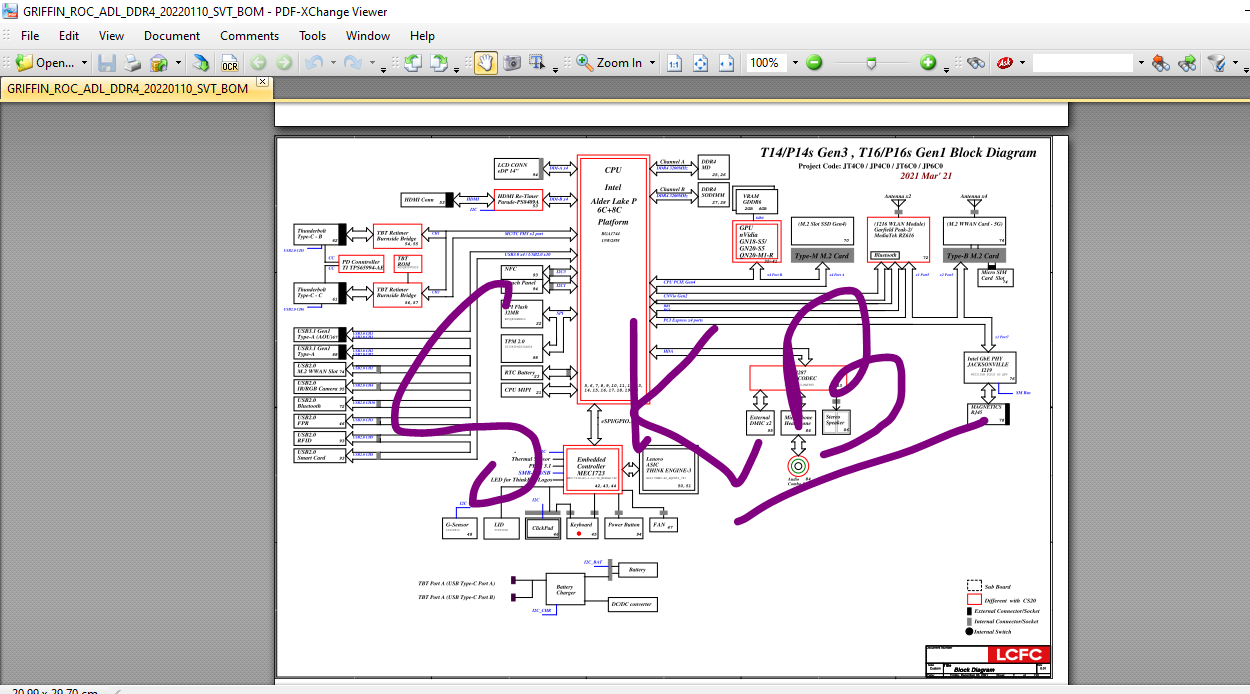Open the View menu
The image size is (1250, 694).
click(112, 35)
